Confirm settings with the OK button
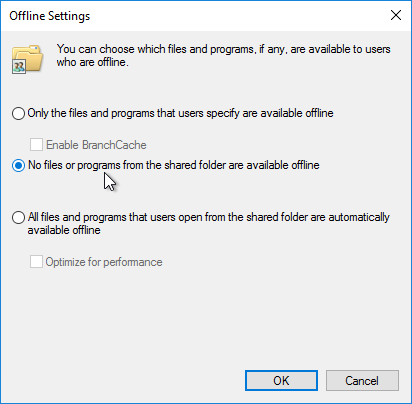Screen dimensions: 412x404 tap(281, 380)
